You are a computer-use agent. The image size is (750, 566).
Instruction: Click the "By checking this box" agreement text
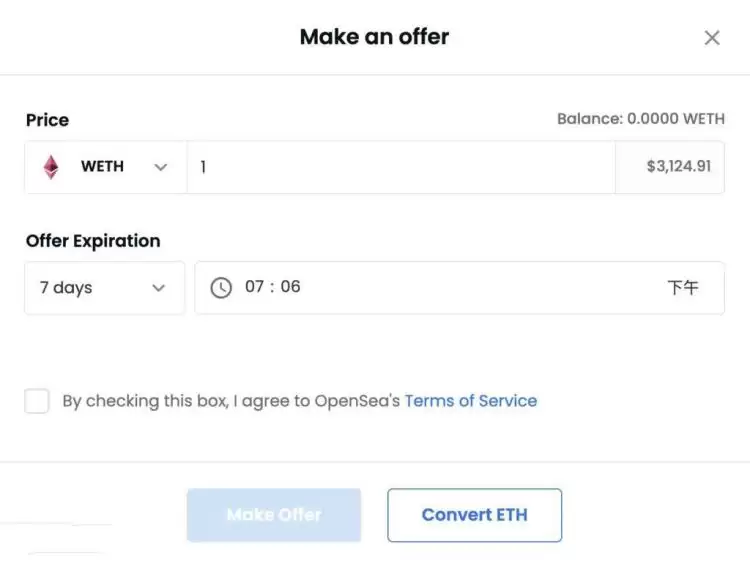coord(230,401)
